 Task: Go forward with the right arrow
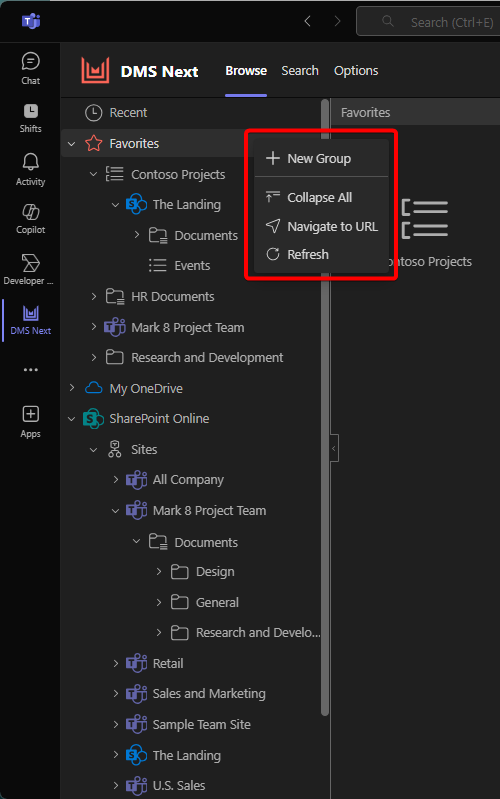coord(337,21)
